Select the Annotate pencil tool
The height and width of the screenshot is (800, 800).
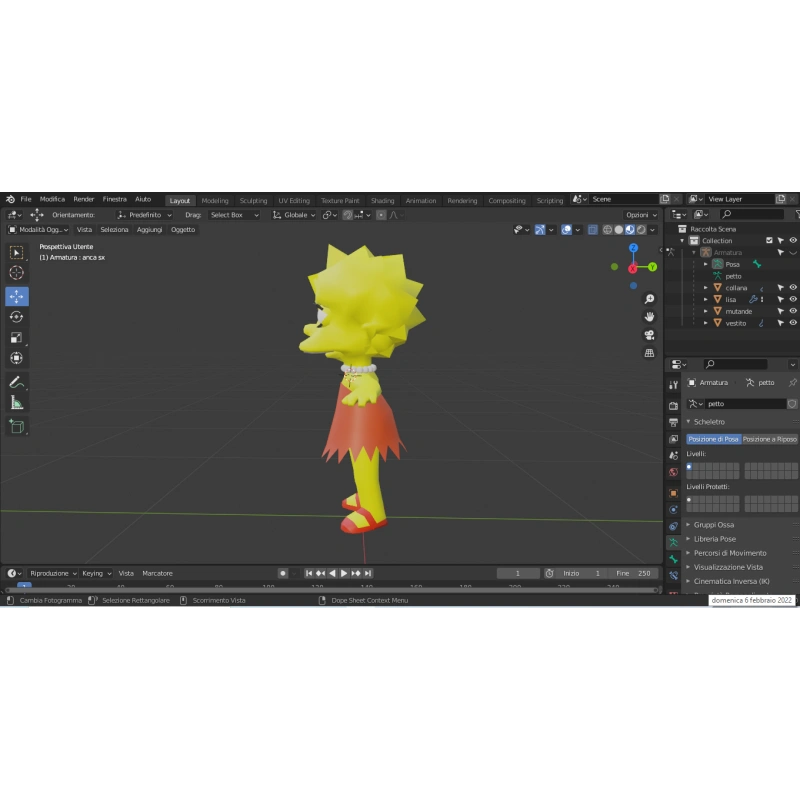click(16, 382)
